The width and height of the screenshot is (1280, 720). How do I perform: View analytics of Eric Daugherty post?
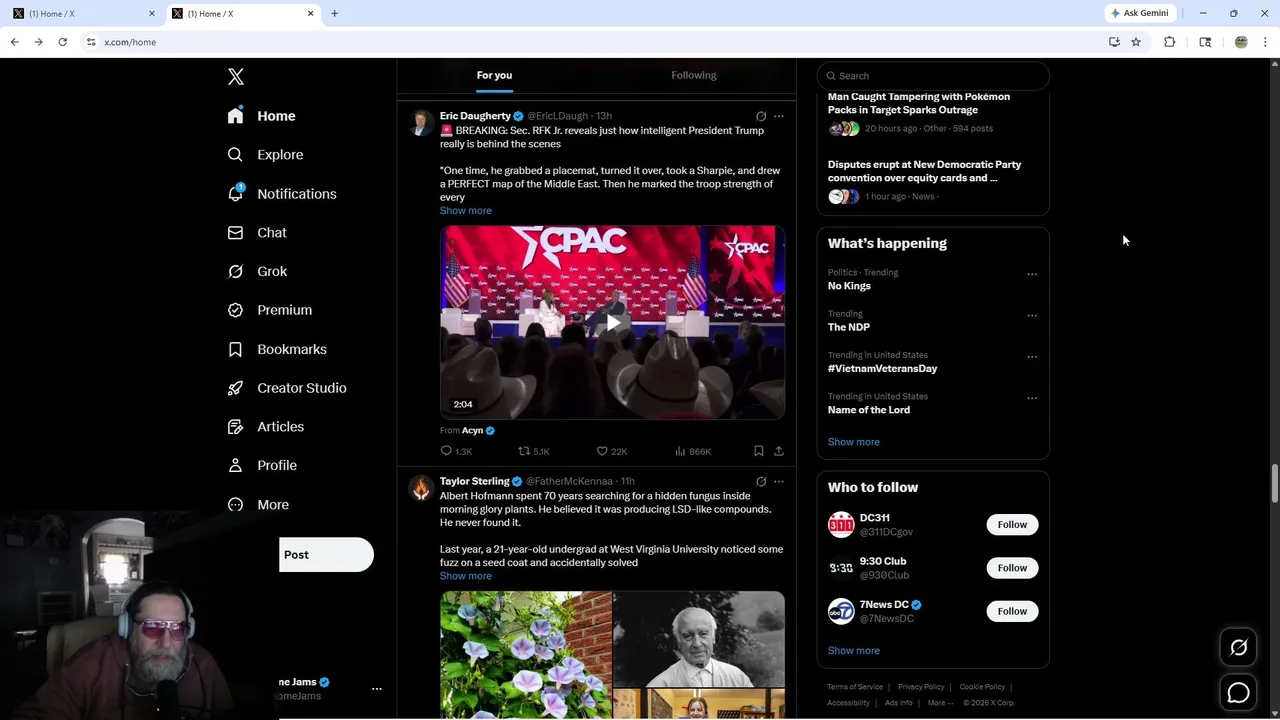coord(693,451)
